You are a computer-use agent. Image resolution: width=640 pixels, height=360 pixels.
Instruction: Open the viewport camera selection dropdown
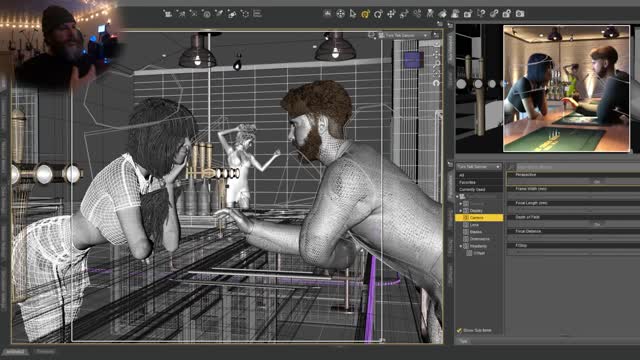(403, 36)
